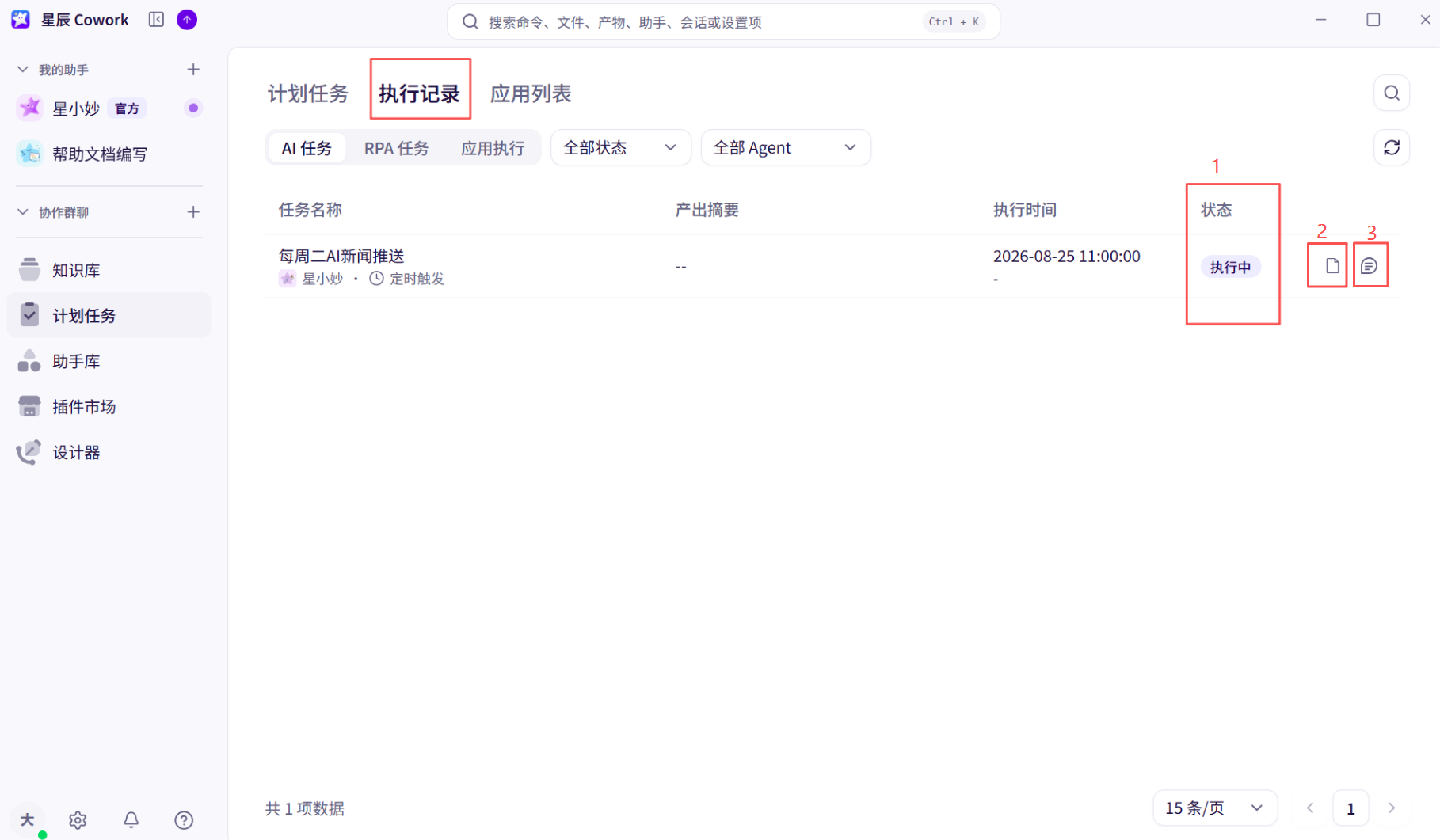Select the 应用执行 filter
The height and width of the screenshot is (840, 1440).
(493, 148)
